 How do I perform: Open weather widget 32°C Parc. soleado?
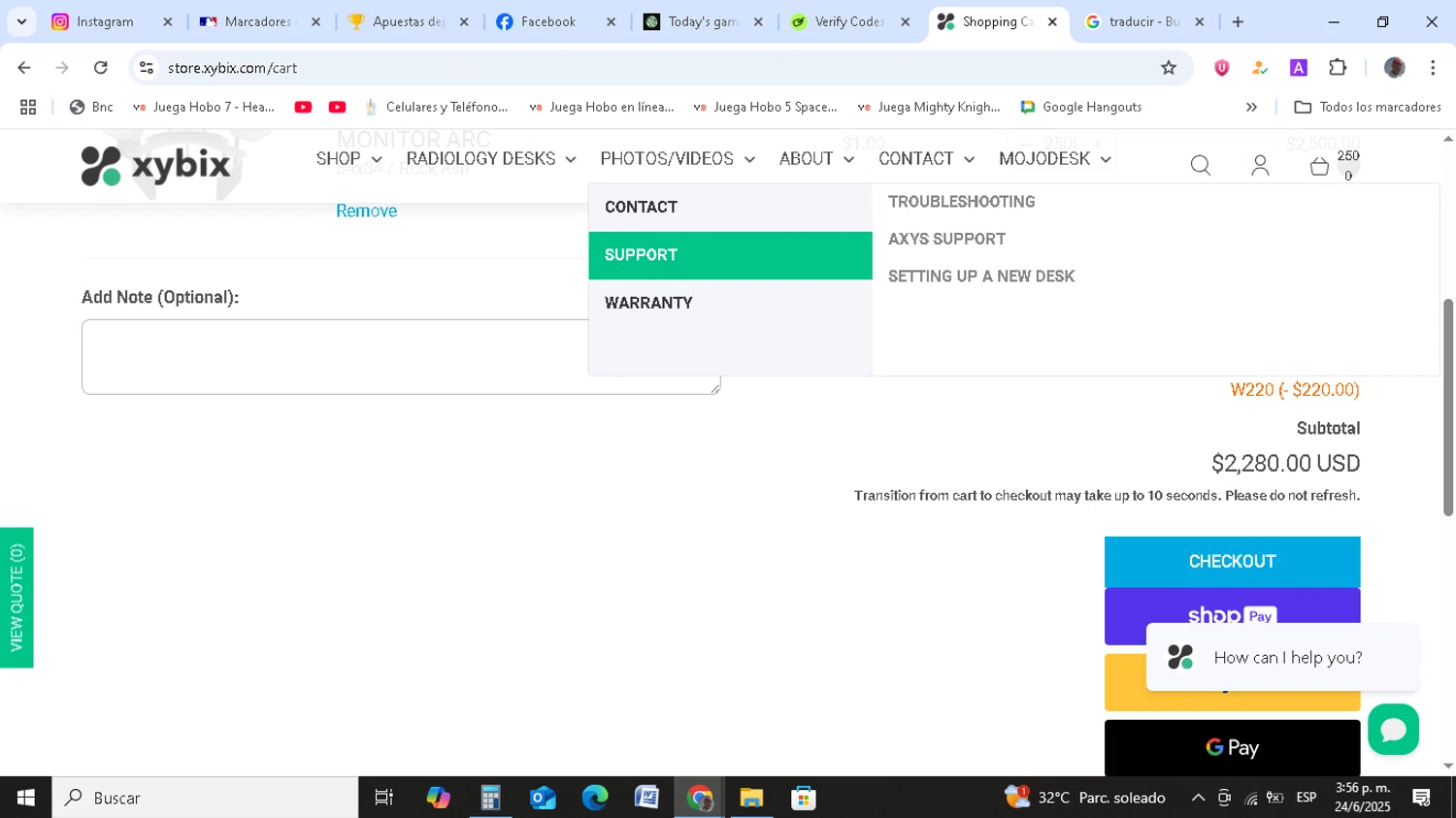click(1085, 798)
